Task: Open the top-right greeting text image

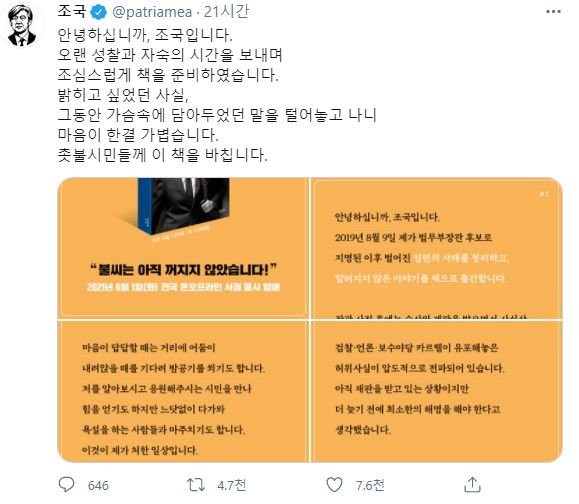Action: (x=436, y=248)
